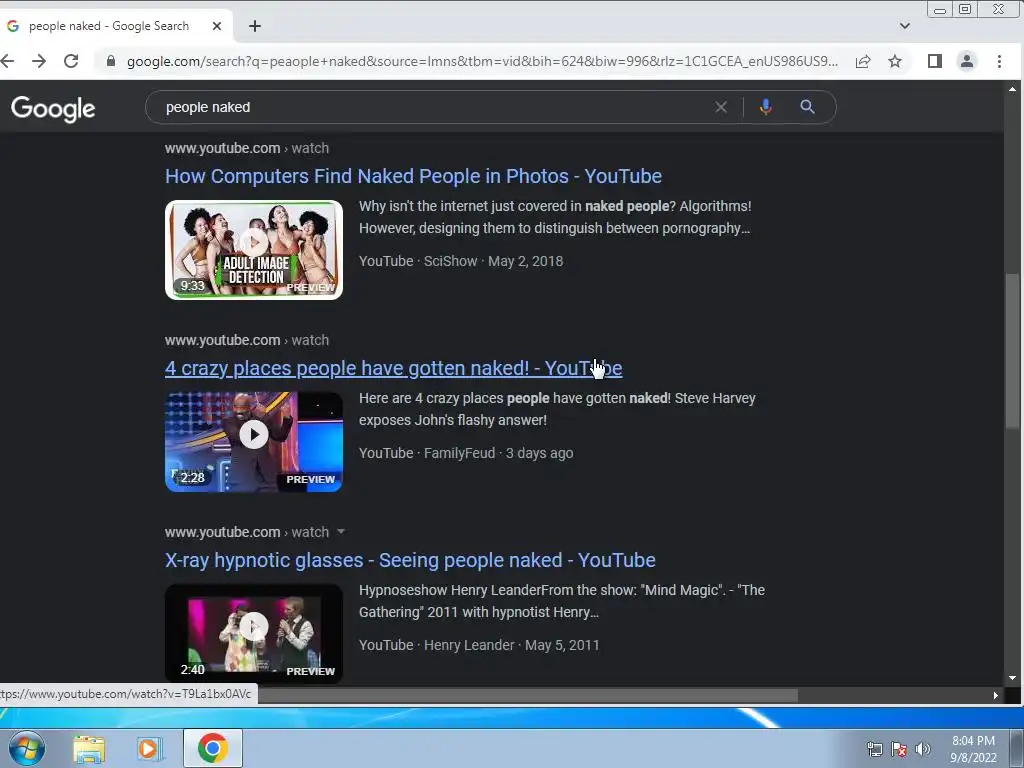
Task: Click the Action Center flag icon
Action: (899, 749)
